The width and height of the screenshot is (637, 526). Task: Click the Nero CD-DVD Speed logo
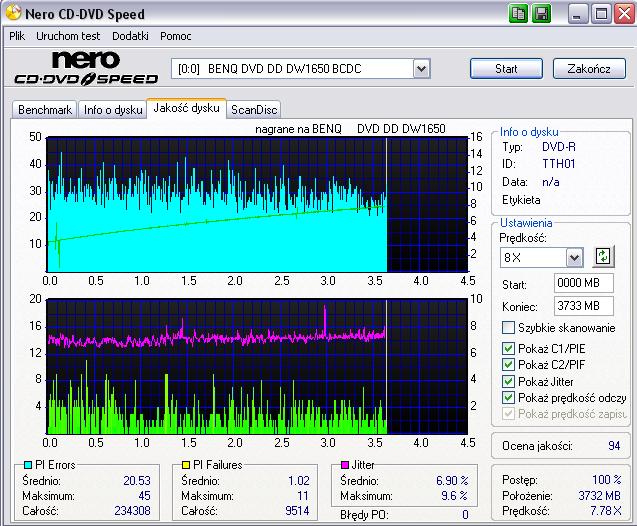pyautogui.click(x=86, y=68)
